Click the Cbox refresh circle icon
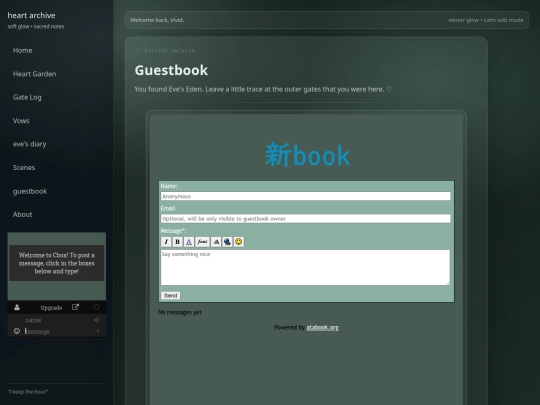This screenshot has width=540, height=405. point(96,307)
